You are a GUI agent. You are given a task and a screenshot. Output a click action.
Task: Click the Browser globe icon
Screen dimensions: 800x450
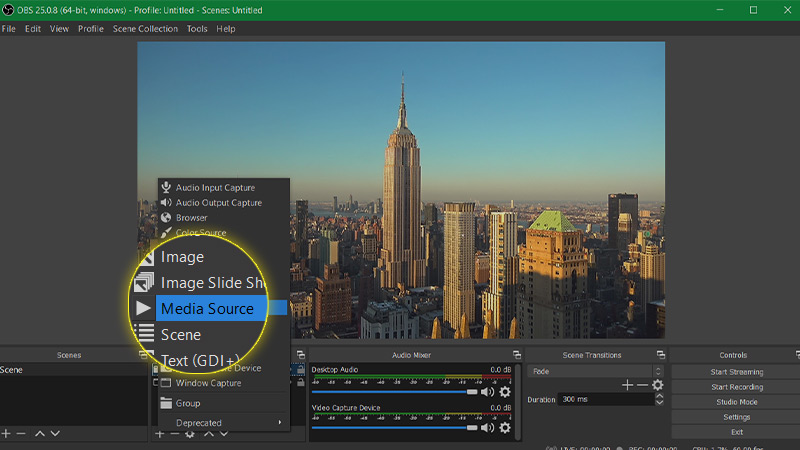(x=166, y=217)
